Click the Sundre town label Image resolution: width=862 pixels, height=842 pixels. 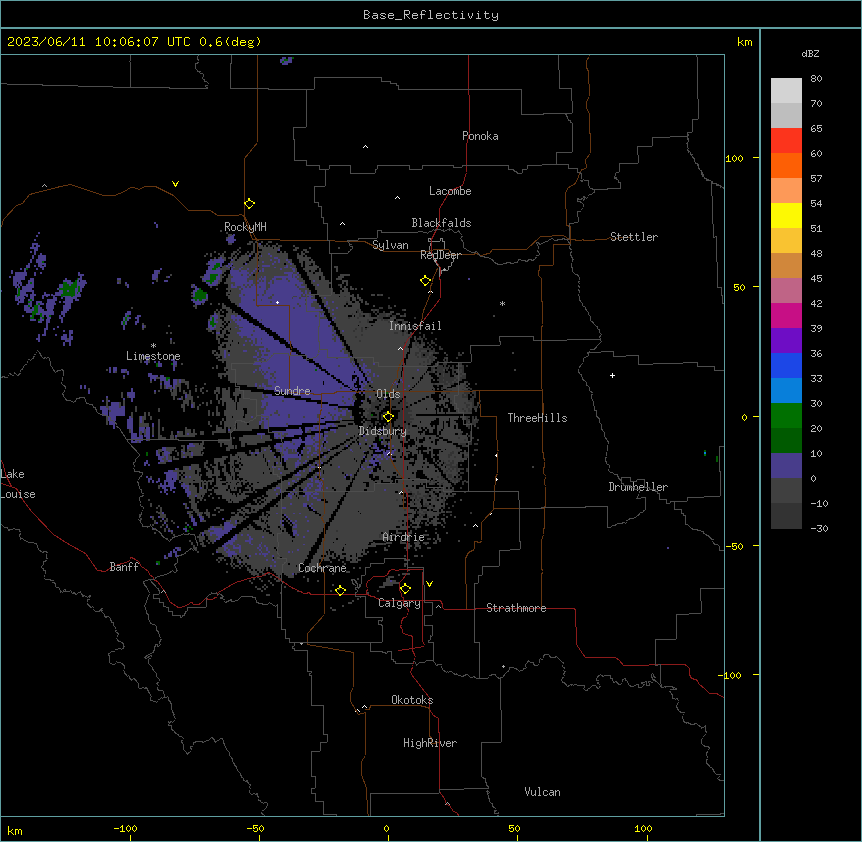tap(292, 391)
